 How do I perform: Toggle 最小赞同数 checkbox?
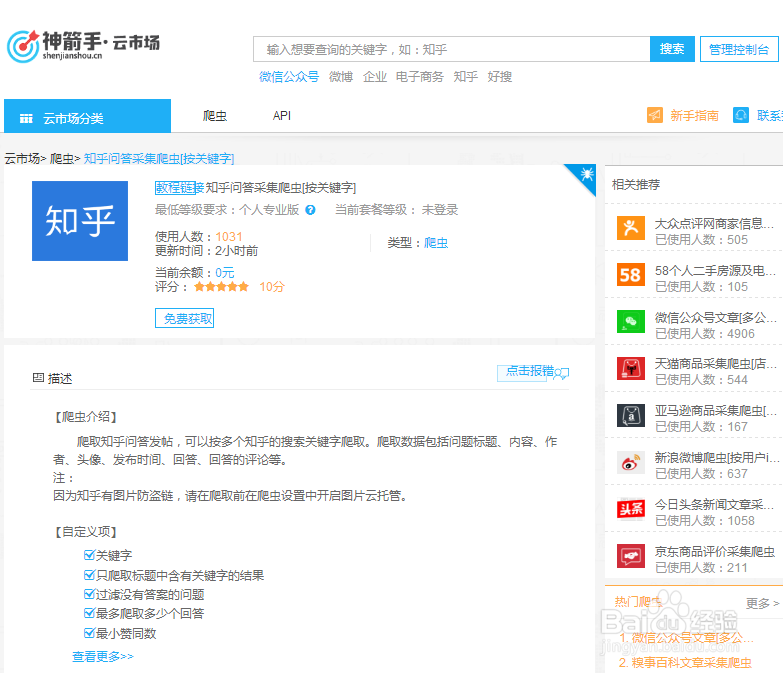(x=89, y=633)
